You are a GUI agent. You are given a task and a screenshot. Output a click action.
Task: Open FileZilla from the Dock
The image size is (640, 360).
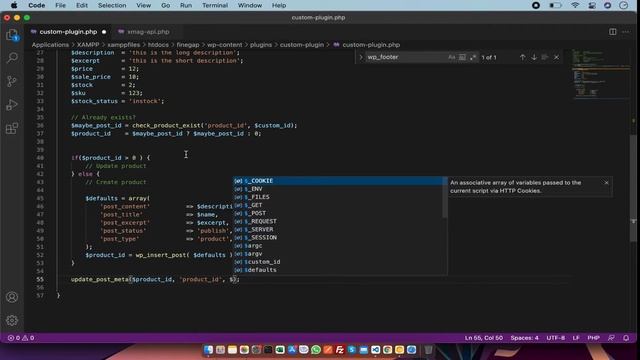pos(340,350)
